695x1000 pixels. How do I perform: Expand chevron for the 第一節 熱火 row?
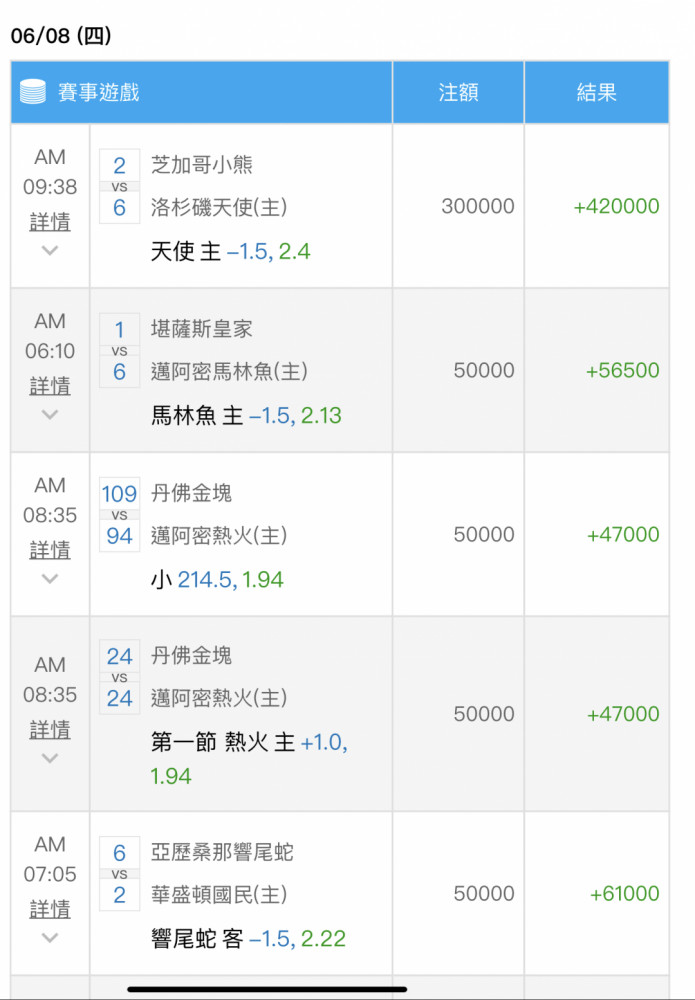pyautogui.click(x=50, y=758)
